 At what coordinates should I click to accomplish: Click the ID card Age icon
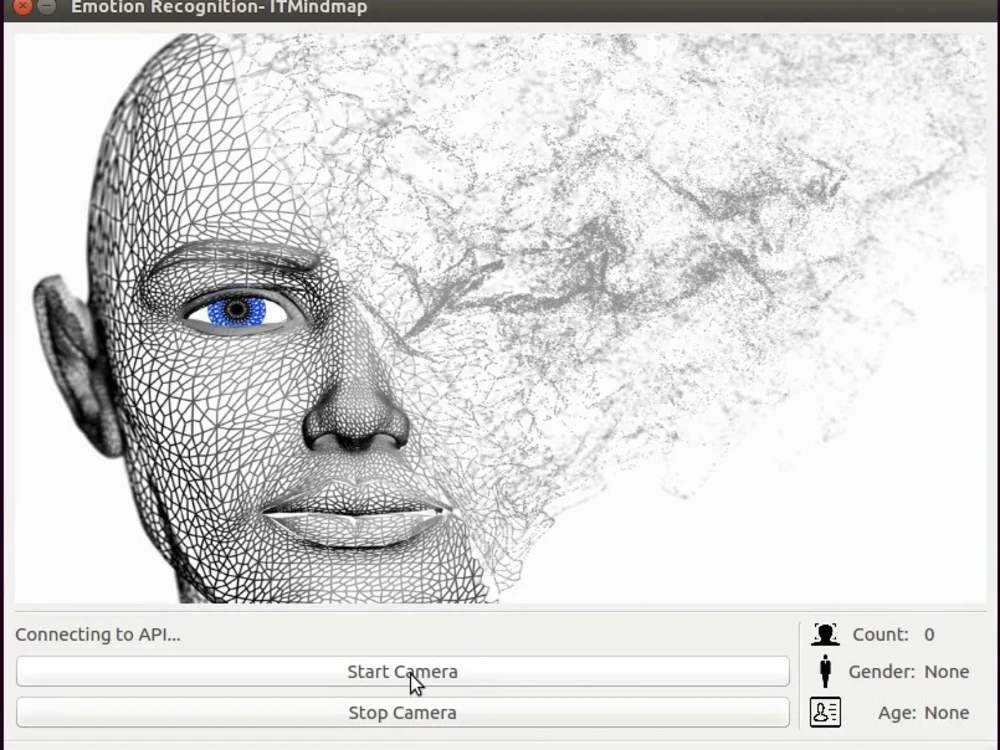(825, 712)
